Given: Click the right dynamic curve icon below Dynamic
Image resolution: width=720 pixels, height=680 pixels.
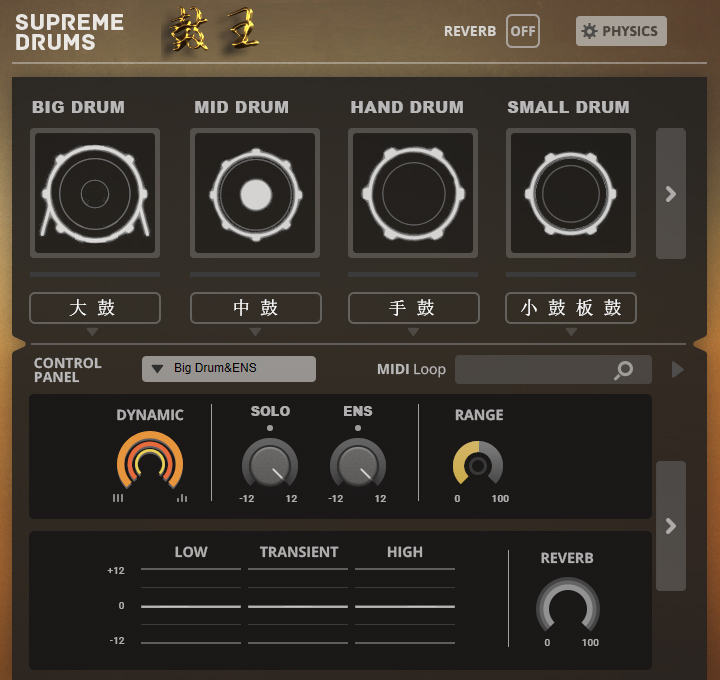Looking at the screenshot, I should tap(182, 498).
